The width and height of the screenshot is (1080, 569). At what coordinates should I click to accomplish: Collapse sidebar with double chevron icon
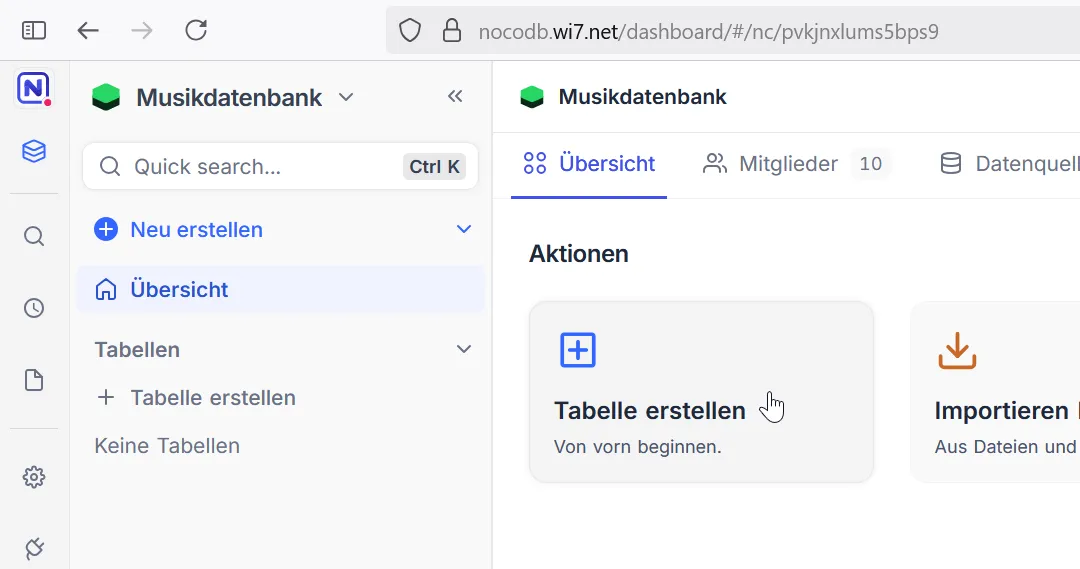[455, 97]
